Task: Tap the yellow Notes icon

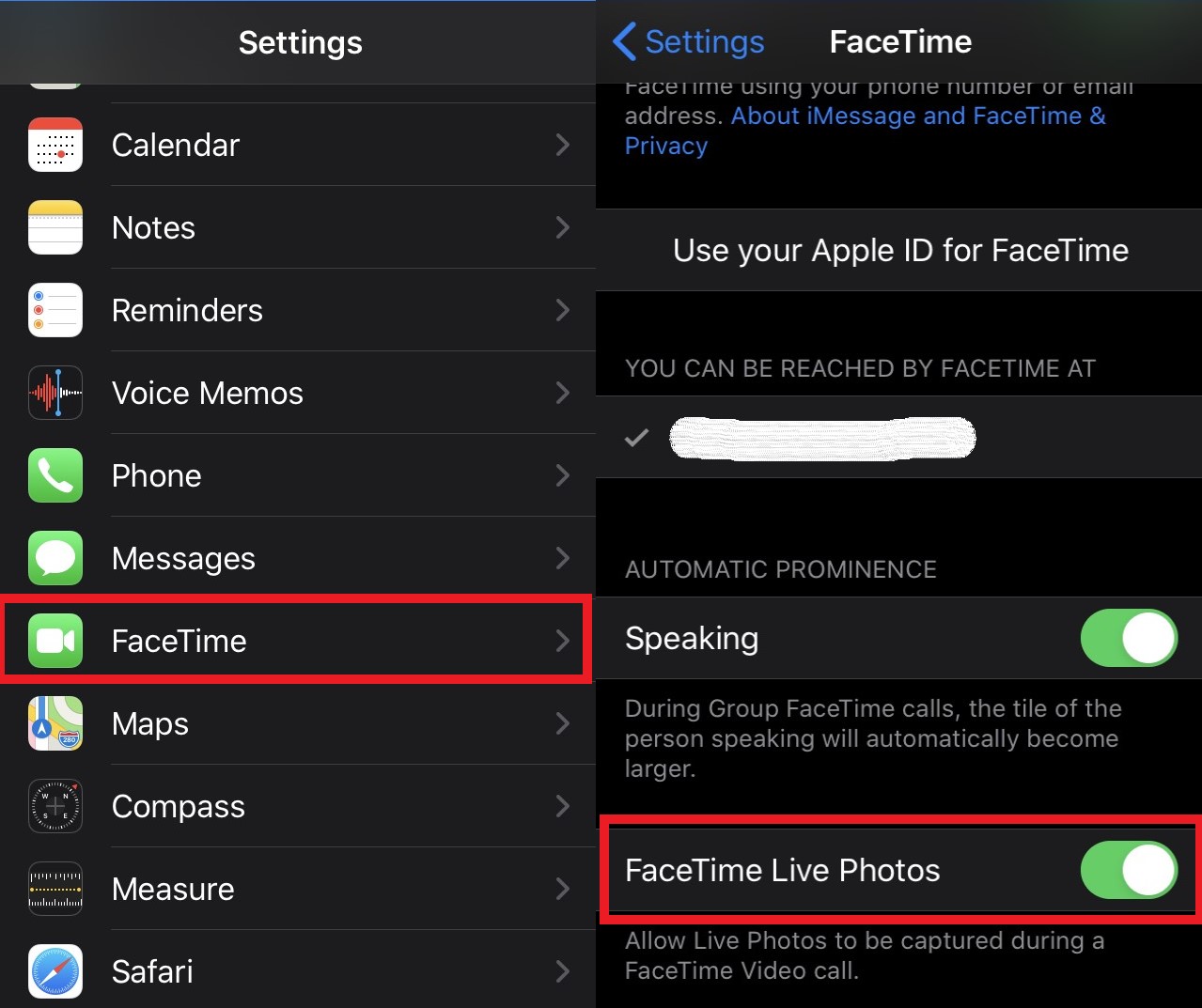Action: point(55,227)
